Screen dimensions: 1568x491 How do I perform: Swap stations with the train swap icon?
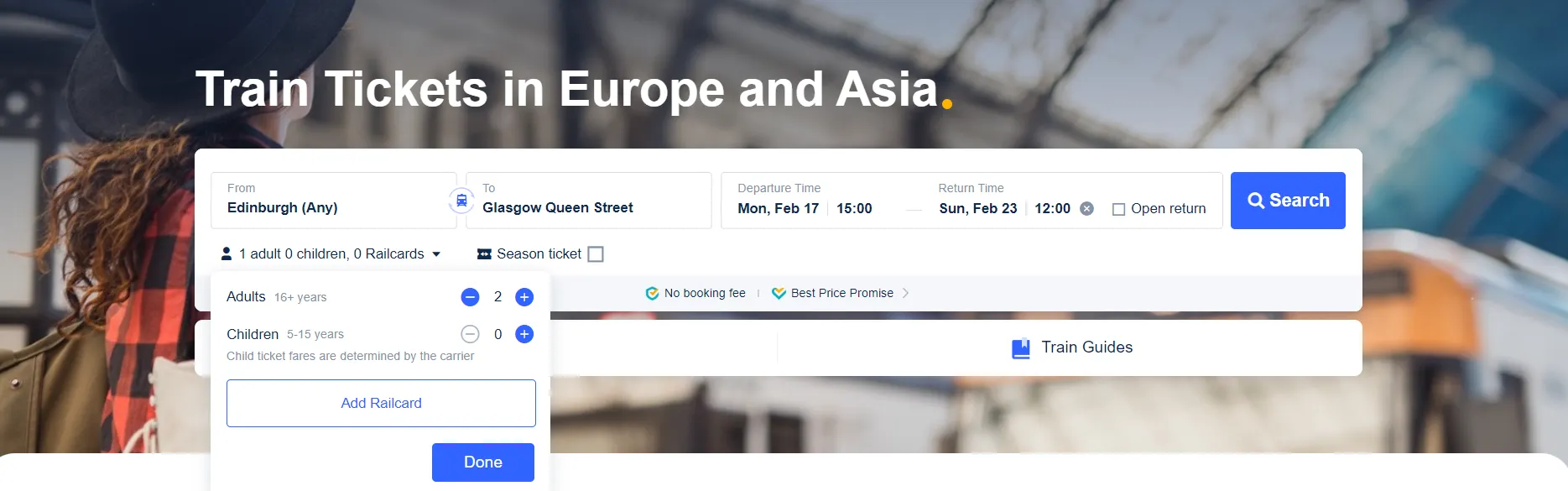[x=461, y=201]
